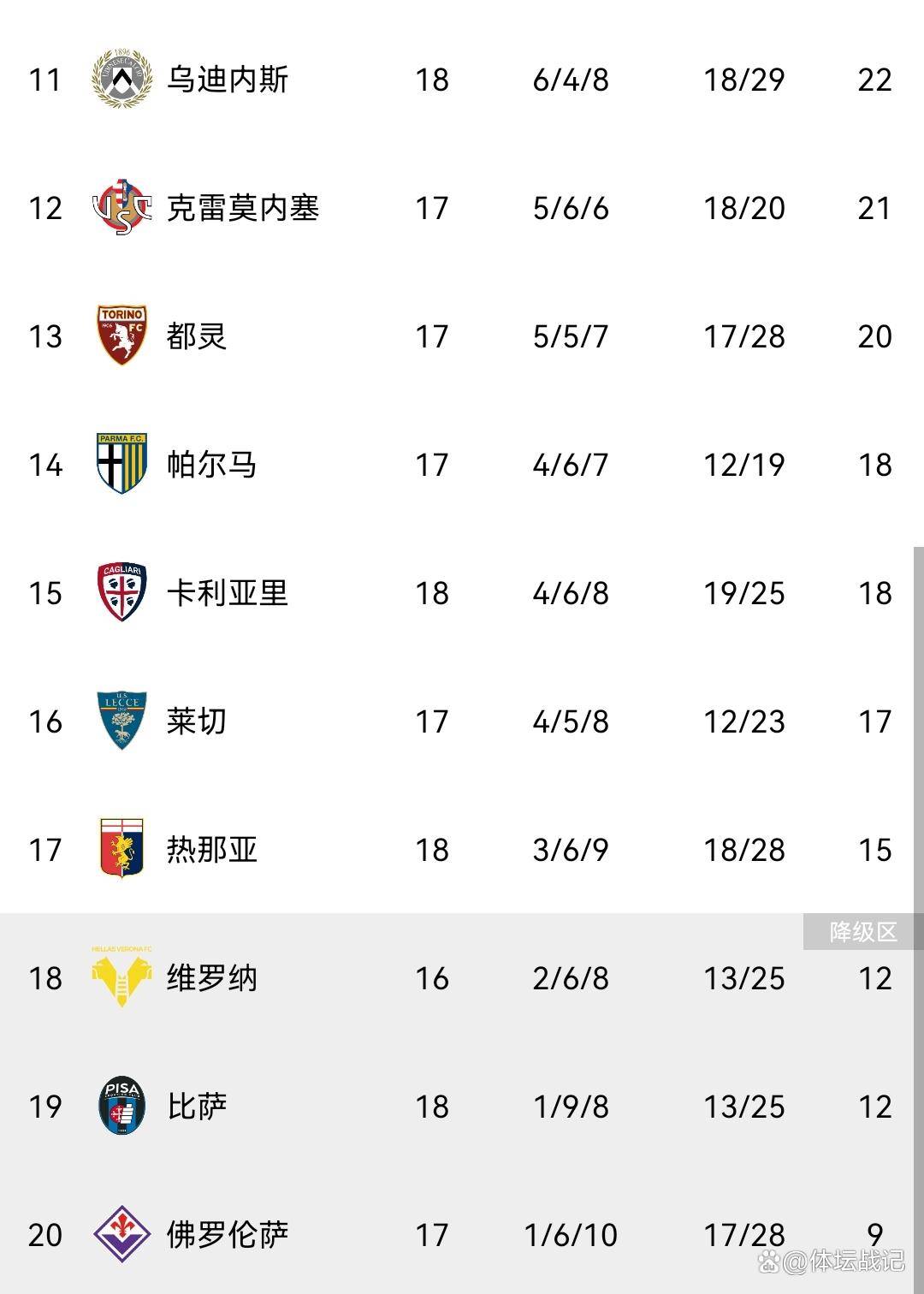Tap the Lecce club logo

click(121, 721)
